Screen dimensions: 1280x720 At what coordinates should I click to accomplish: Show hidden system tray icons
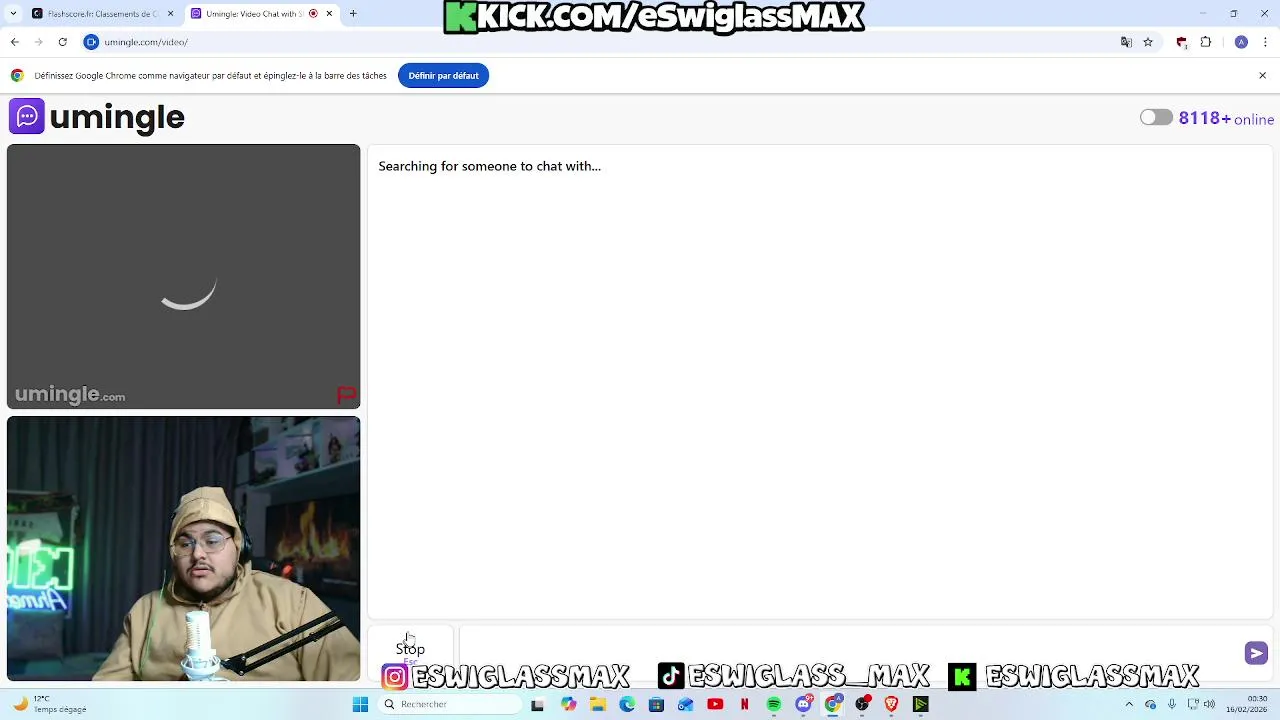click(1129, 704)
